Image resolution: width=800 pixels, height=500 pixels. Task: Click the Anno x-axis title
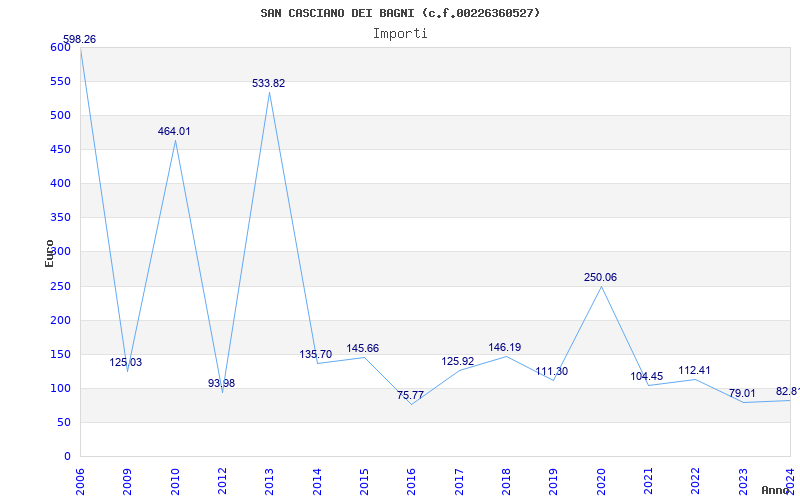(776, 490)
